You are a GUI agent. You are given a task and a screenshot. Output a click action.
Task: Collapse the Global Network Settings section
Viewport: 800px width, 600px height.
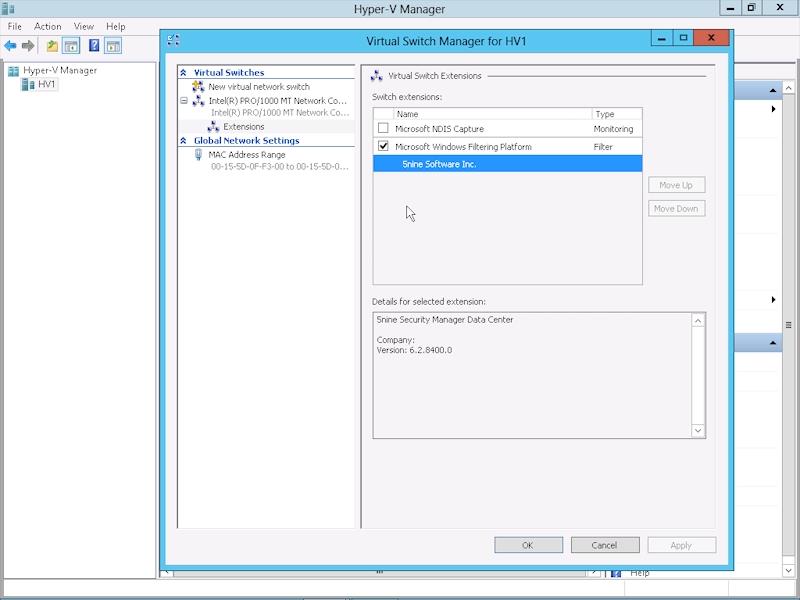coord(184,141)
